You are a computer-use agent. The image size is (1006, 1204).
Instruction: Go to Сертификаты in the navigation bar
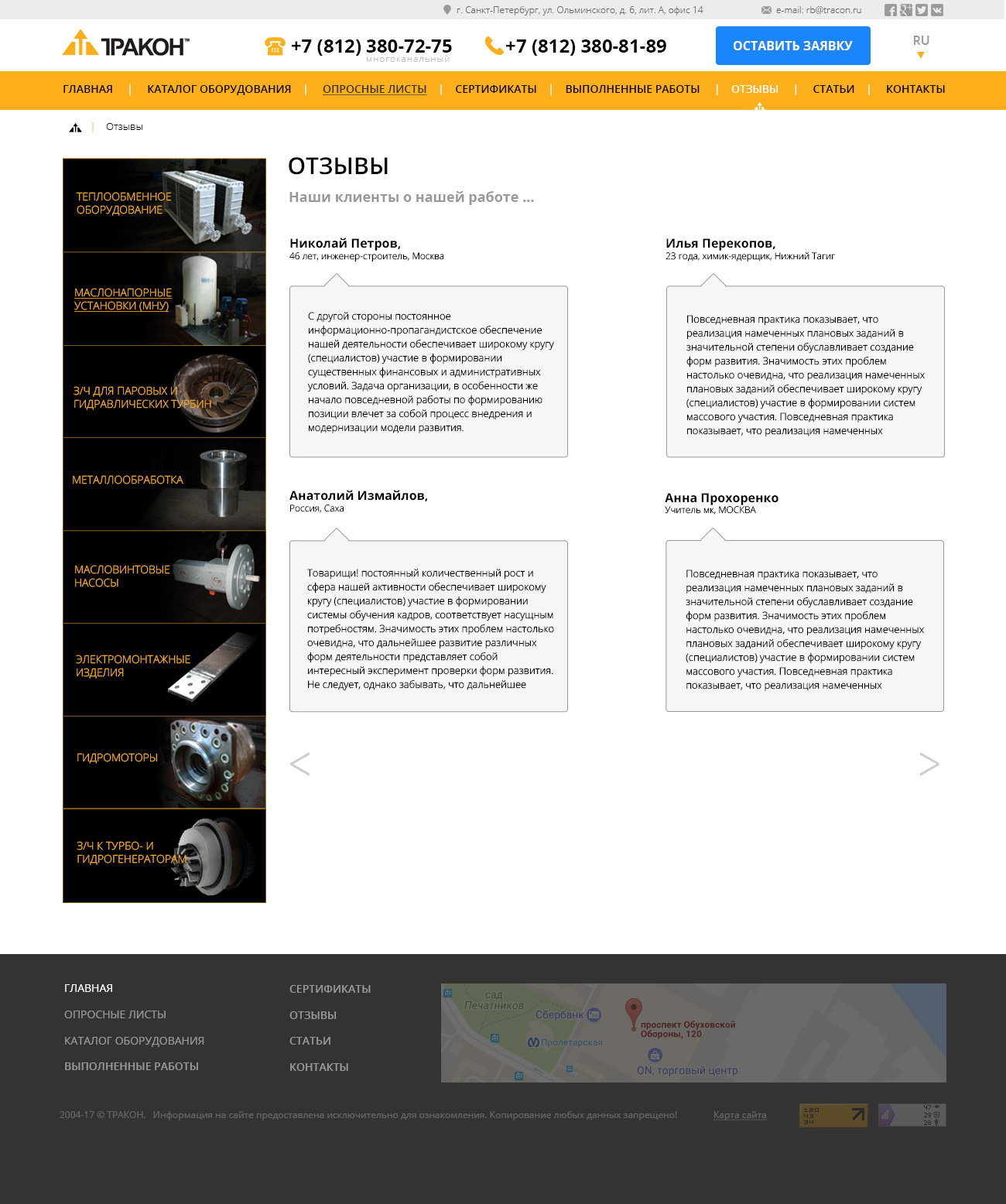pos(495,90)
